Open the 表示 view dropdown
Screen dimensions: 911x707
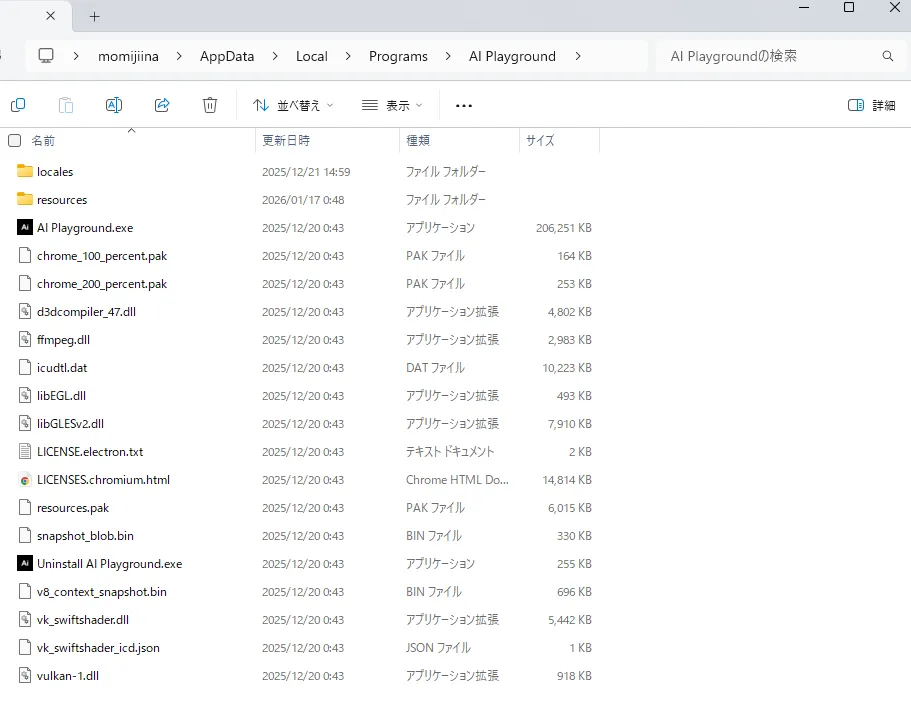[391, 105]
